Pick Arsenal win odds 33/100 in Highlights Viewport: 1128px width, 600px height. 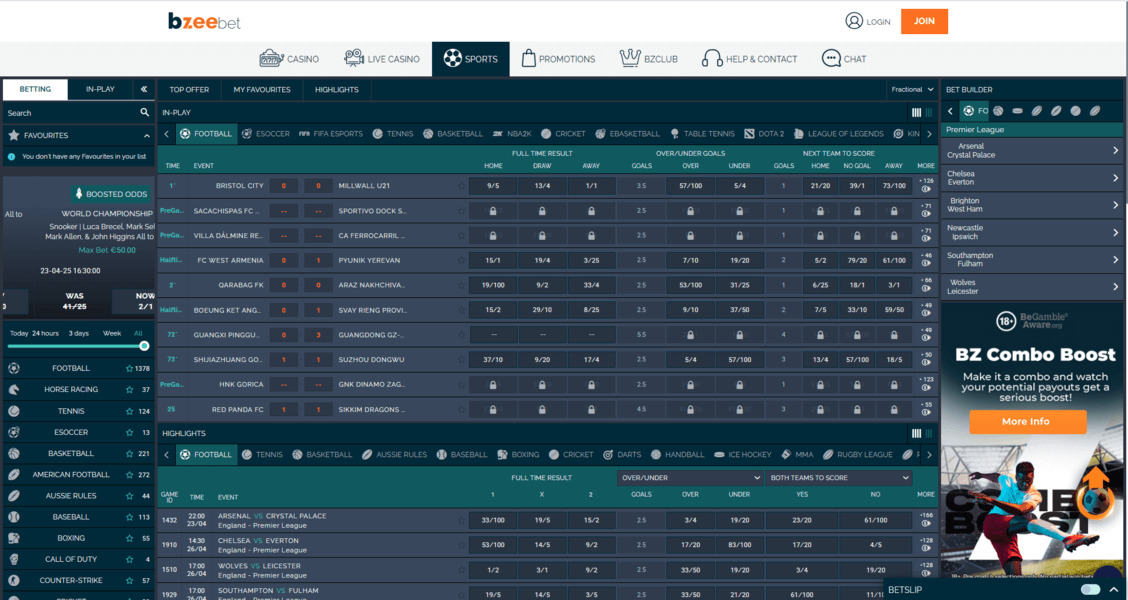pos(493,520)
